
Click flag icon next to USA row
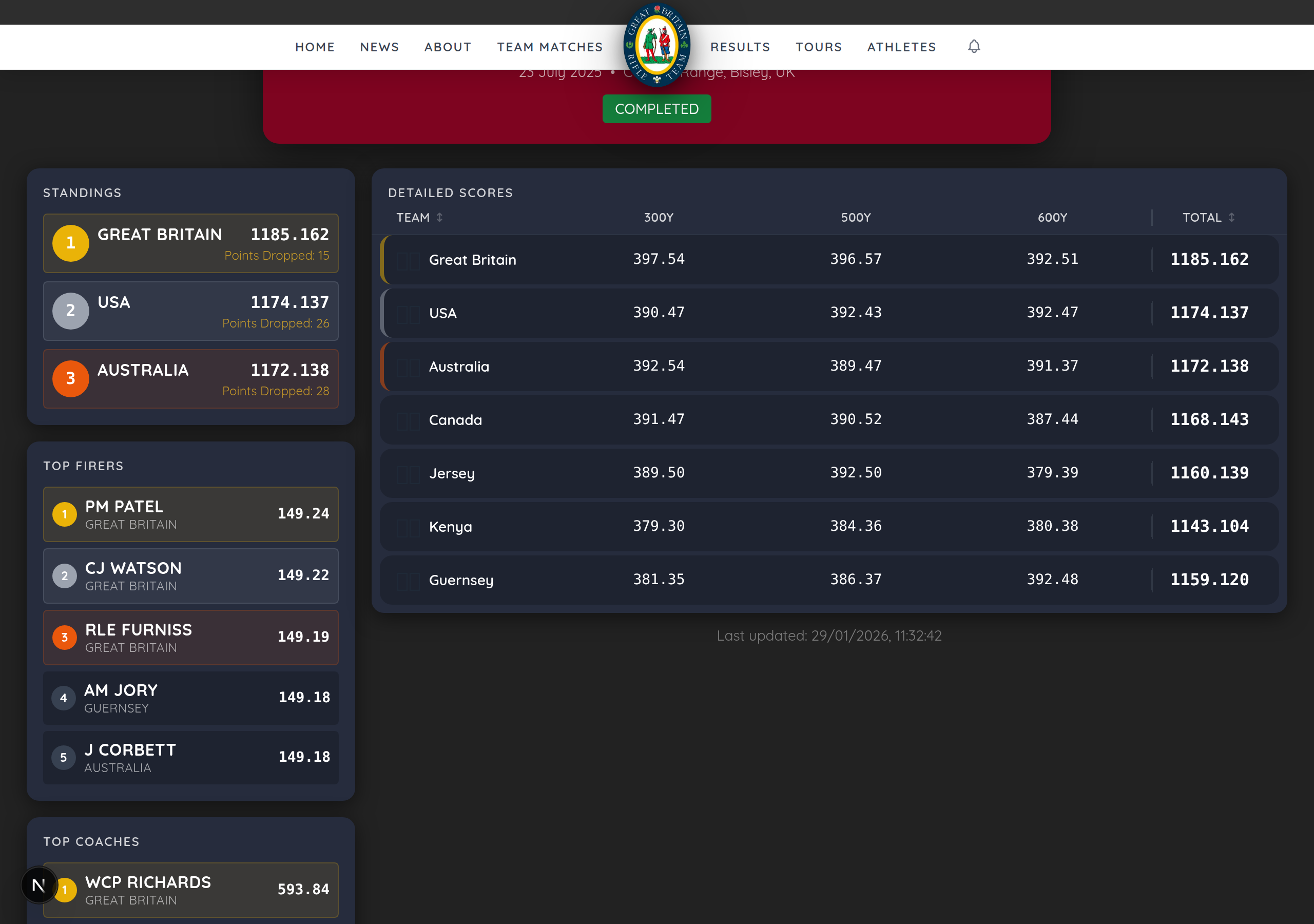pyautogui.click(x=409, y=314)
